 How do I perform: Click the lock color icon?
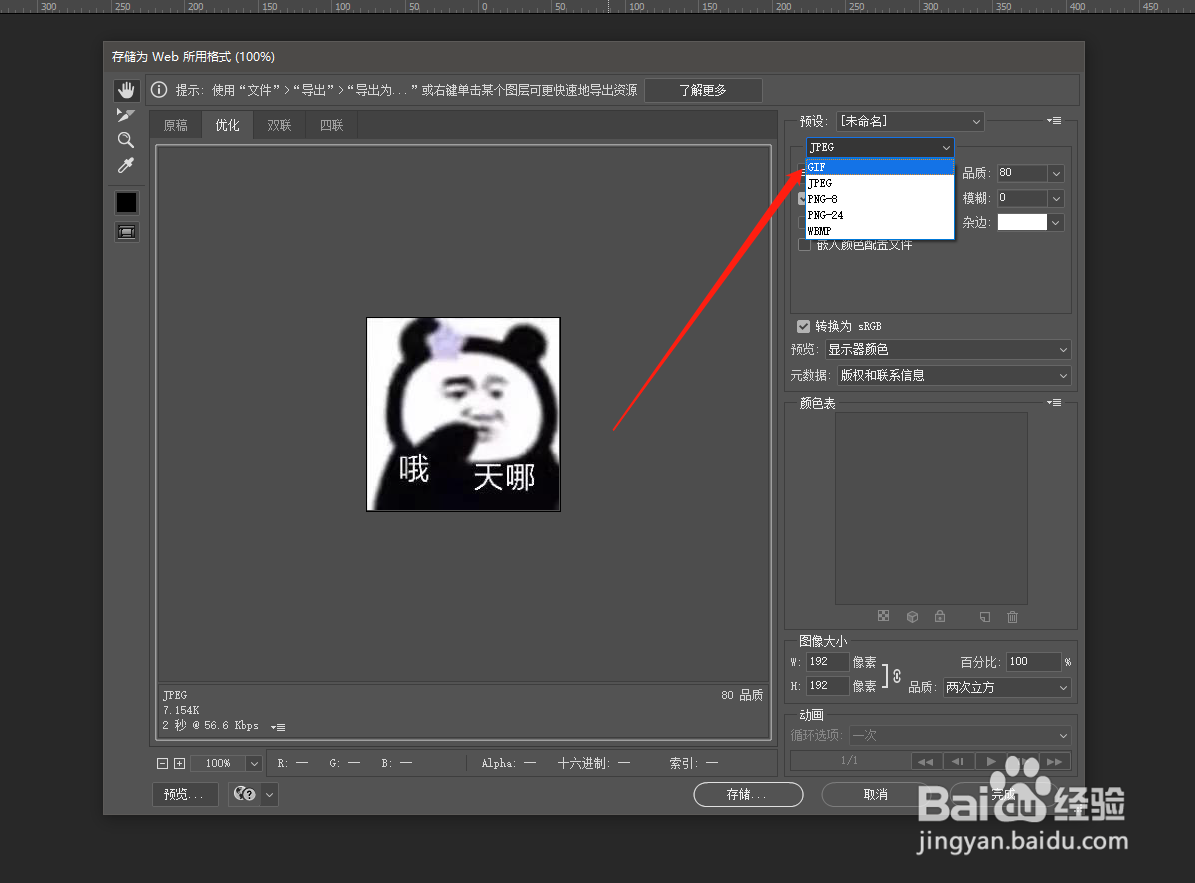point(940,616)
